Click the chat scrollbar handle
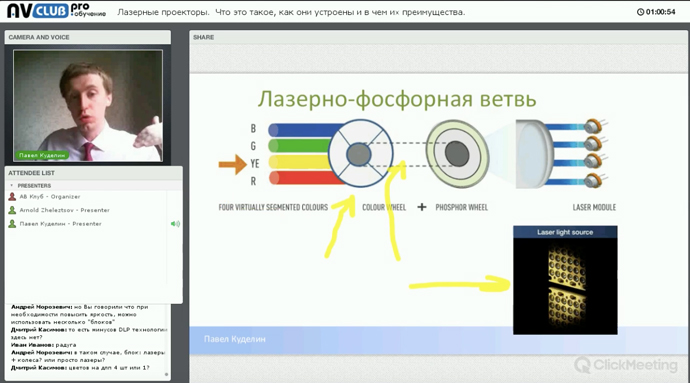Screen dimensions: 690x383 166,375
